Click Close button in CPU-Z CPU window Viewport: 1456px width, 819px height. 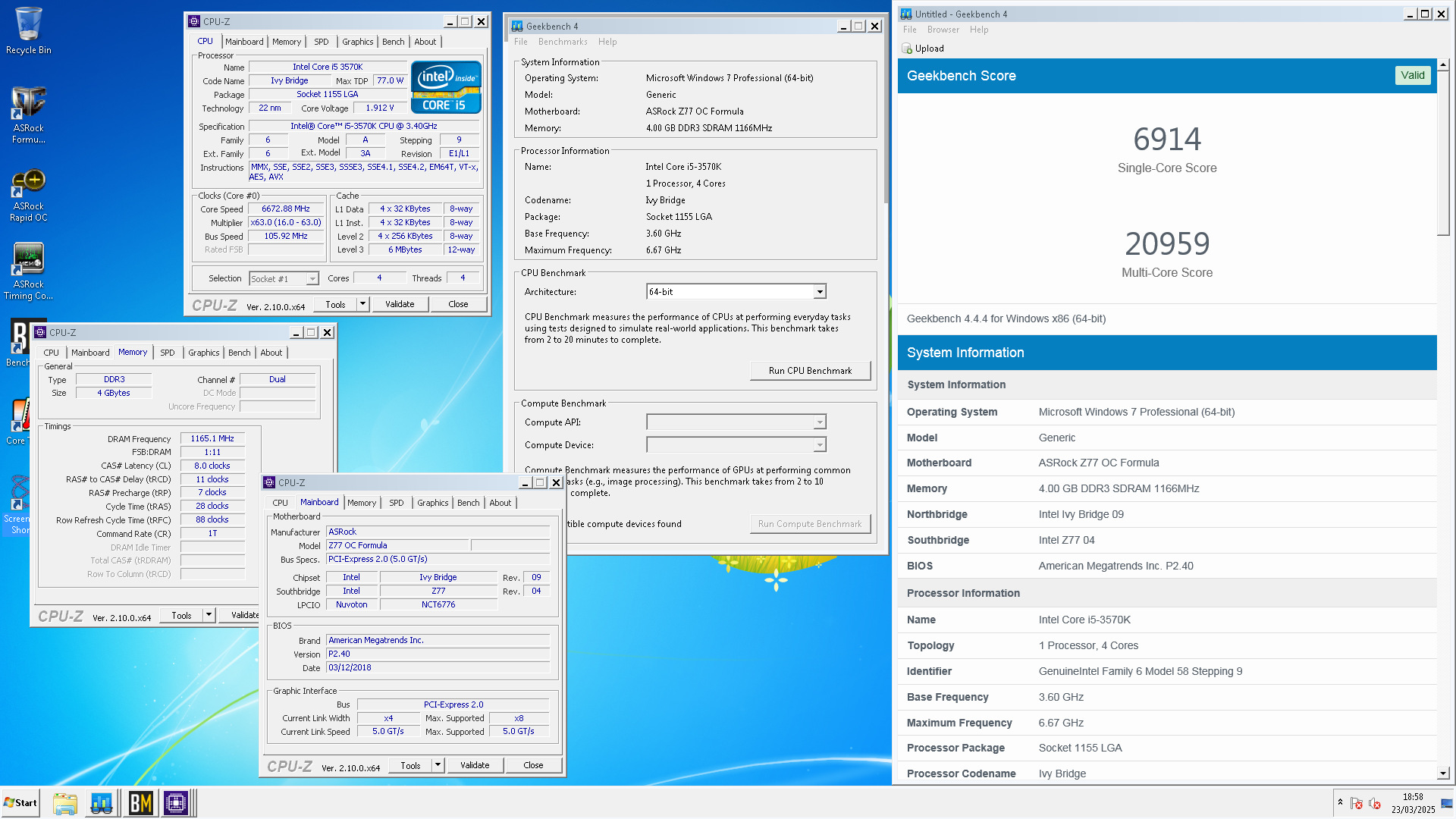[x=458, y=304]
